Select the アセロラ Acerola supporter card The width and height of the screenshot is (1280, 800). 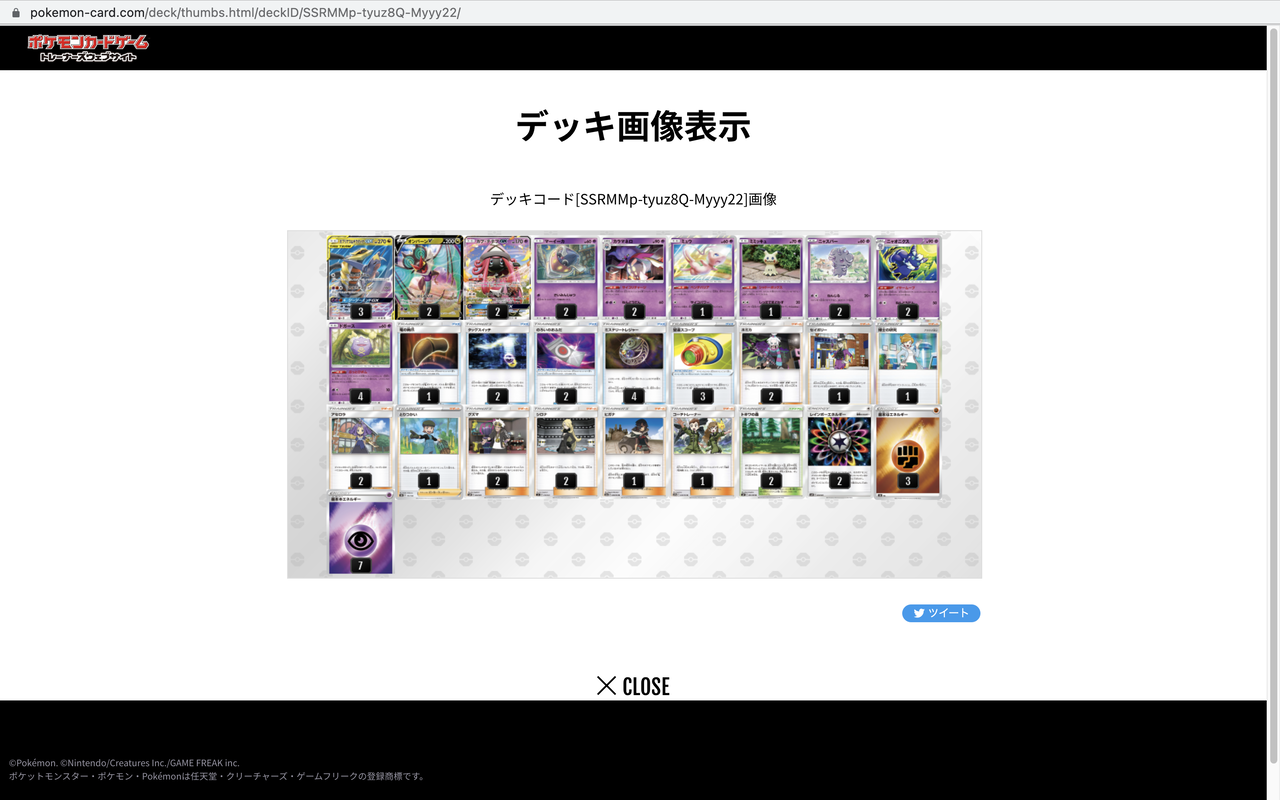(x=361, y=447)
